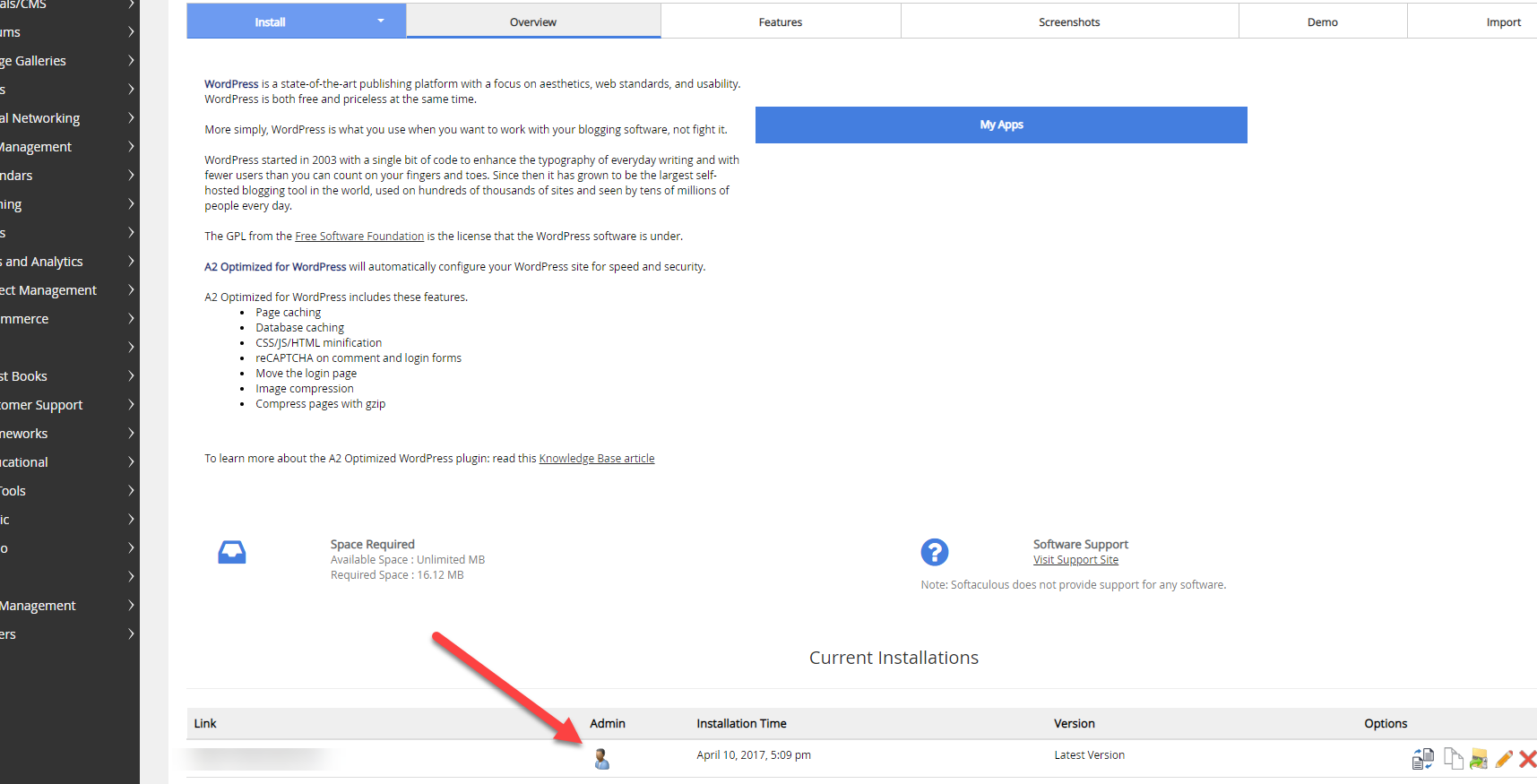
Task: Expand the Books sidebar category chevron
Action: point(131,376)
